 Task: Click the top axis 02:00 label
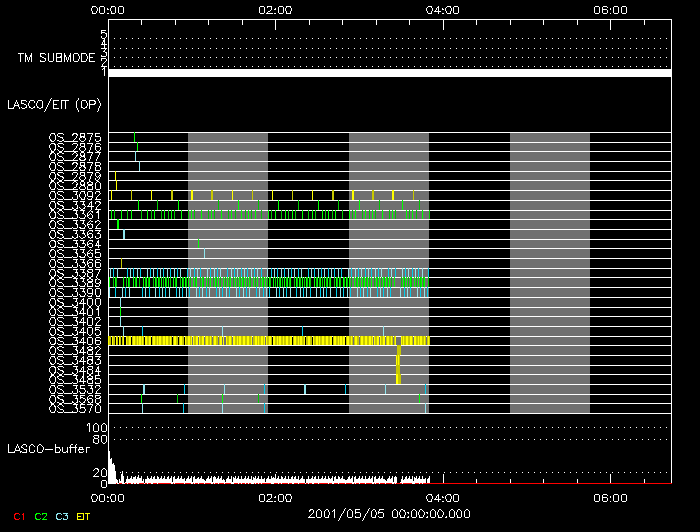coord(275,10)
